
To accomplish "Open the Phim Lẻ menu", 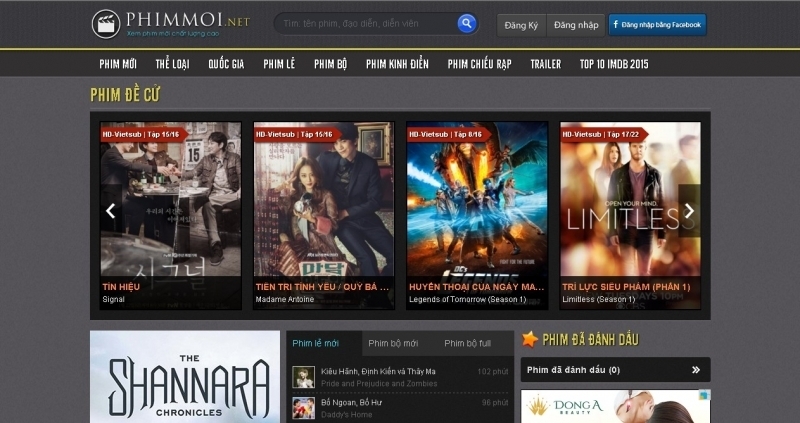I will 279,64.
